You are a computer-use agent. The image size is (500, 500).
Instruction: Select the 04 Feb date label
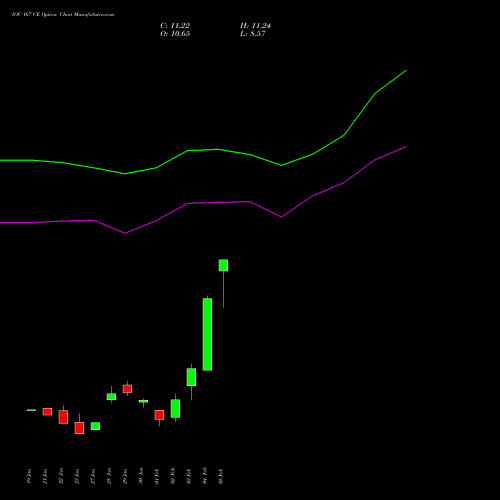tap(205, 476)
